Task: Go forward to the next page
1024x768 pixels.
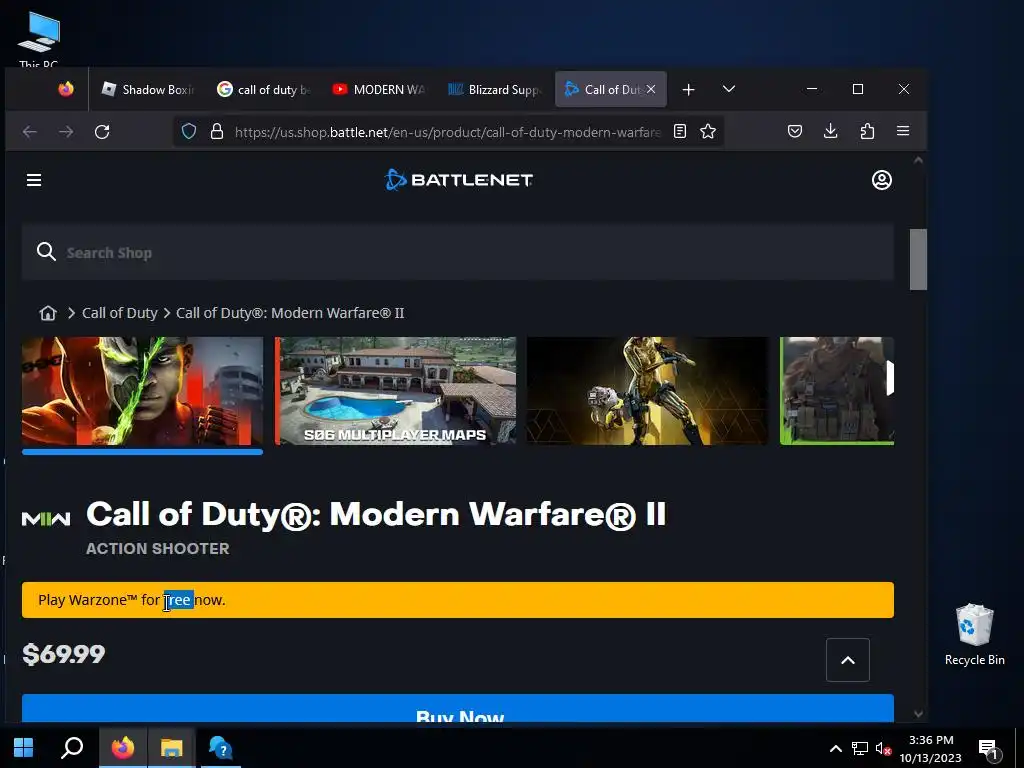Action: coord(66,132)
